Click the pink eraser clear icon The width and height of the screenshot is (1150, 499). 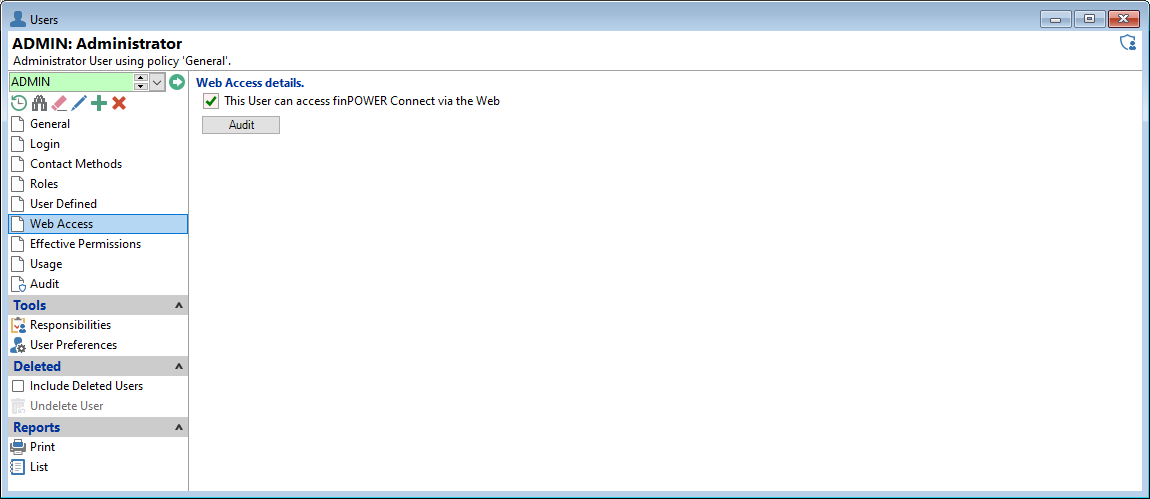point(59,103)
